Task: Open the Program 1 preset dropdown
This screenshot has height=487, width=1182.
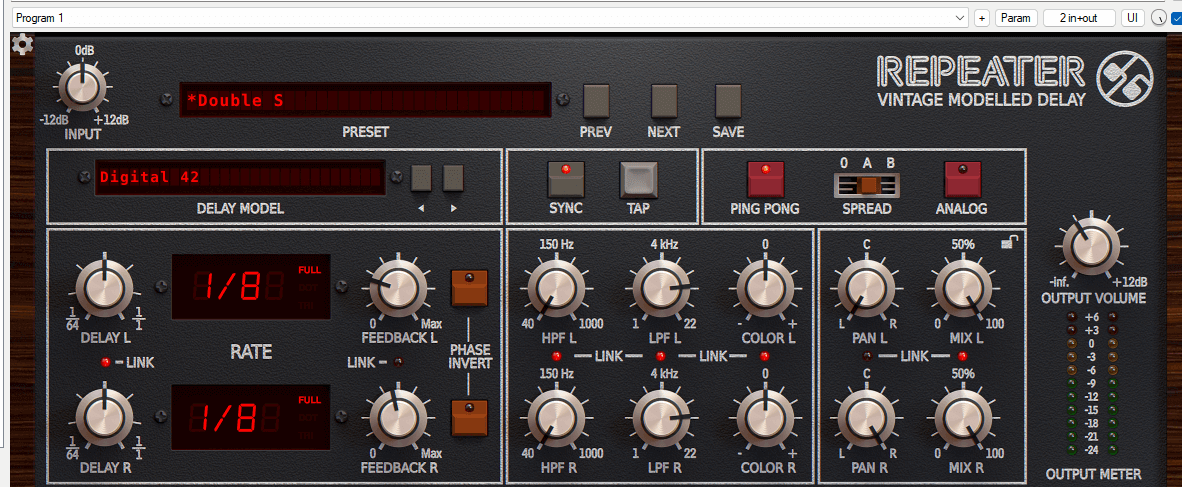Action: click(490, 18)
